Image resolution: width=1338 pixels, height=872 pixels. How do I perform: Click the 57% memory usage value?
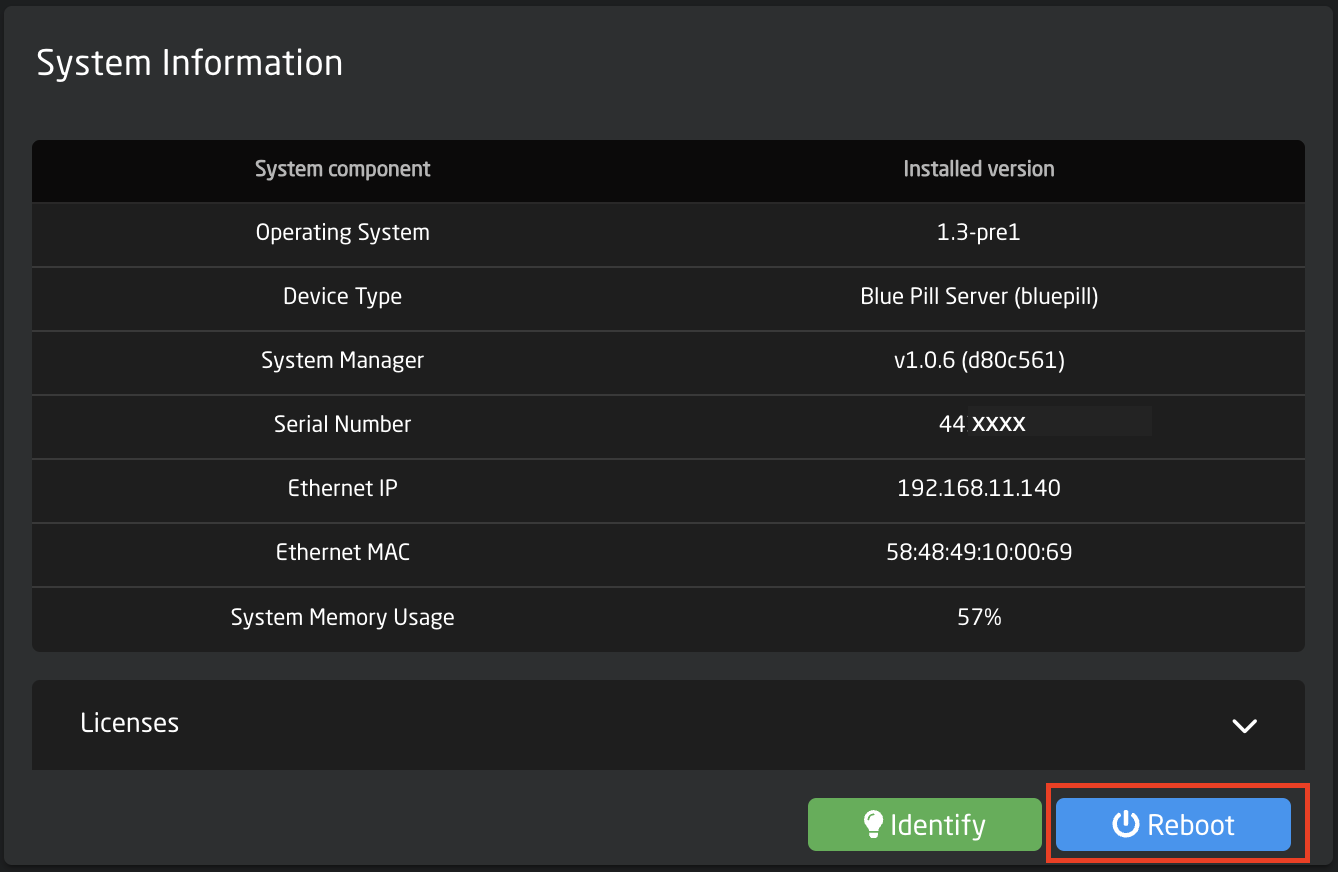pyautogui.click(x=979, y=618)
